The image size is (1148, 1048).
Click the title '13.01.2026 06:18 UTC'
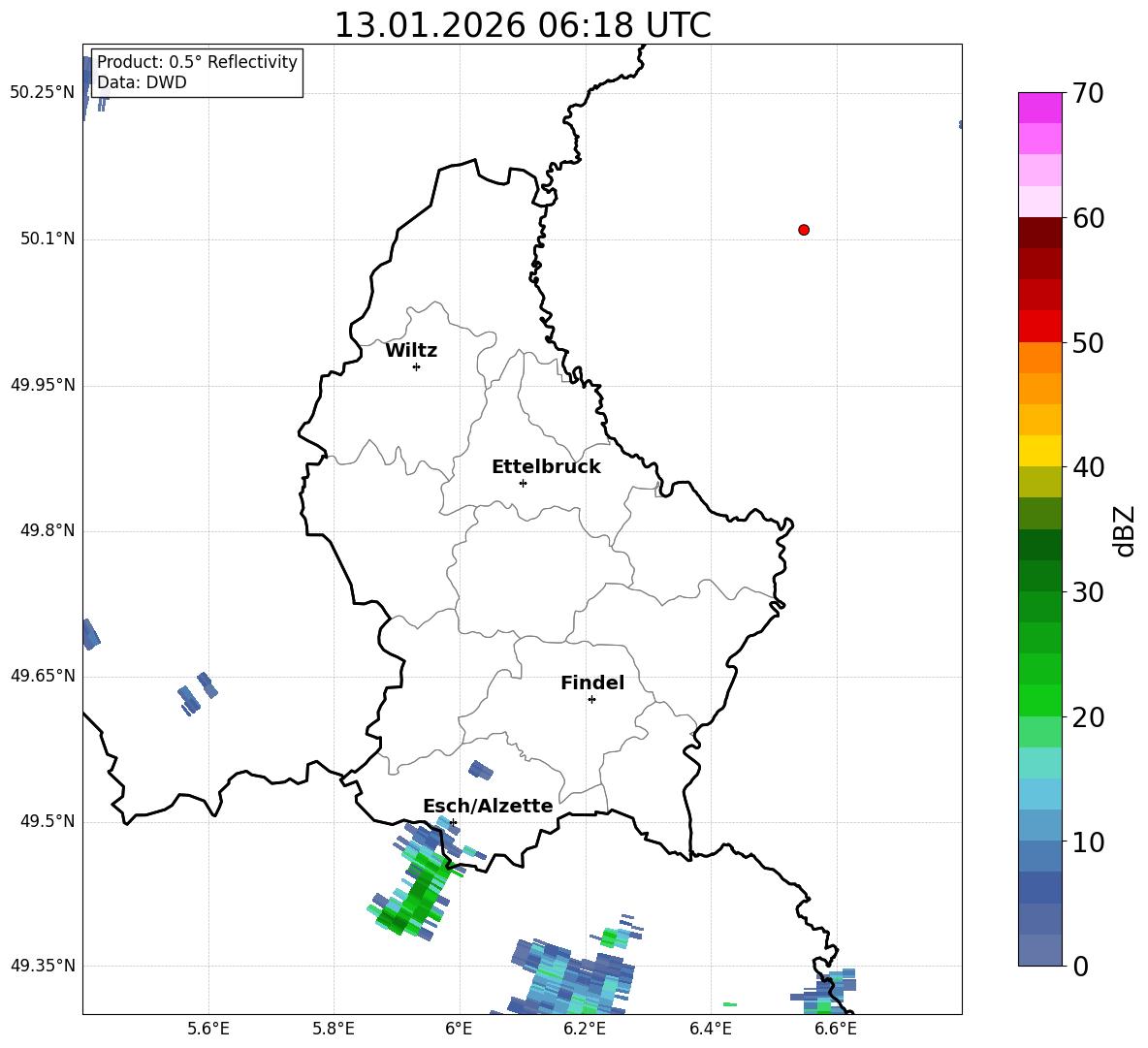tap(522, 25)
